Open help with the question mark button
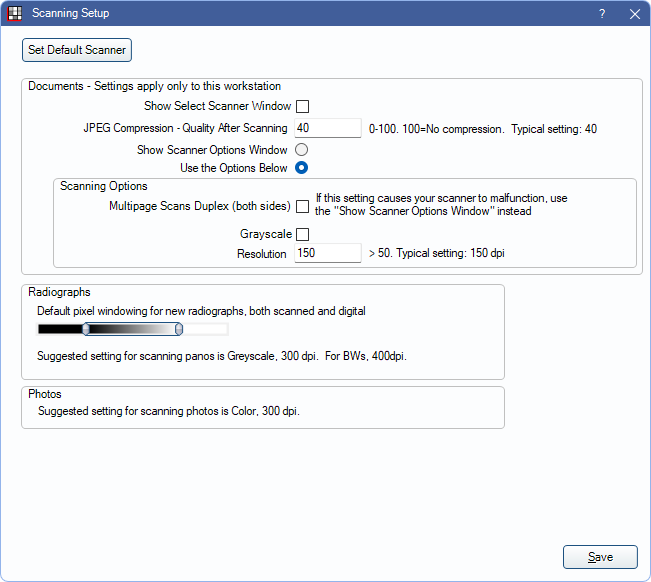 click(602, 14)
